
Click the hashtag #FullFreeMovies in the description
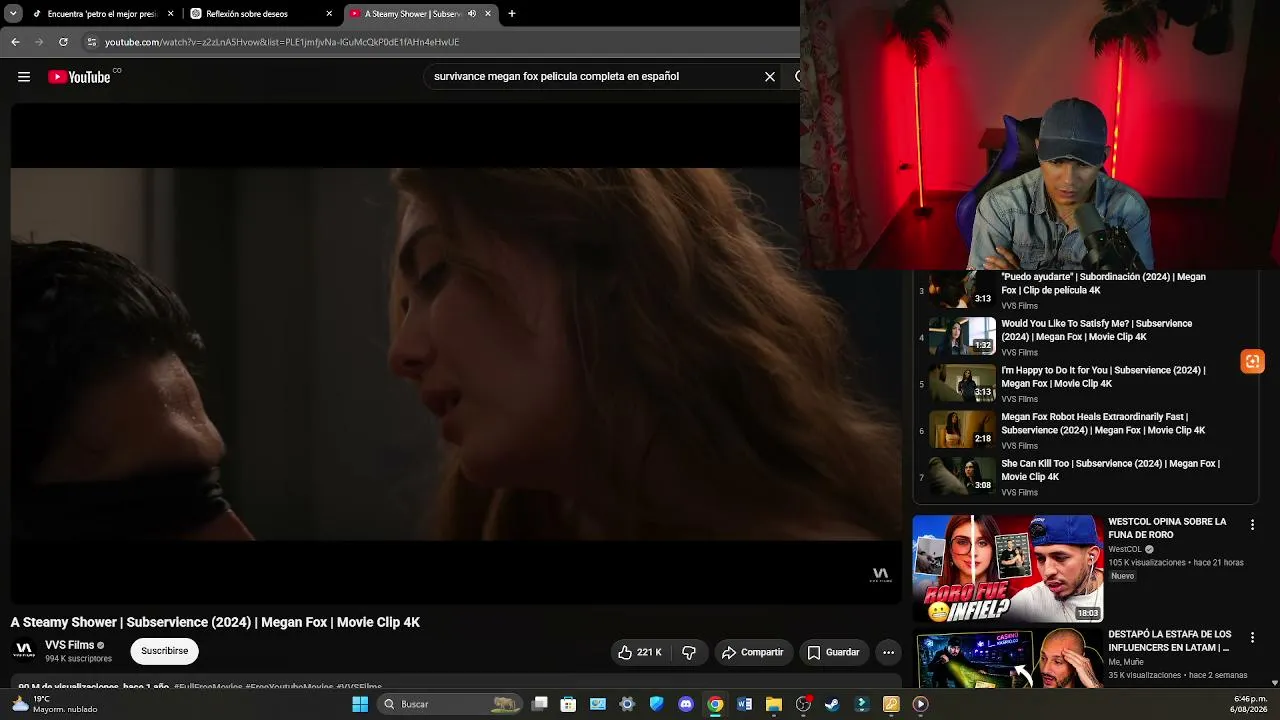[208, 687]
